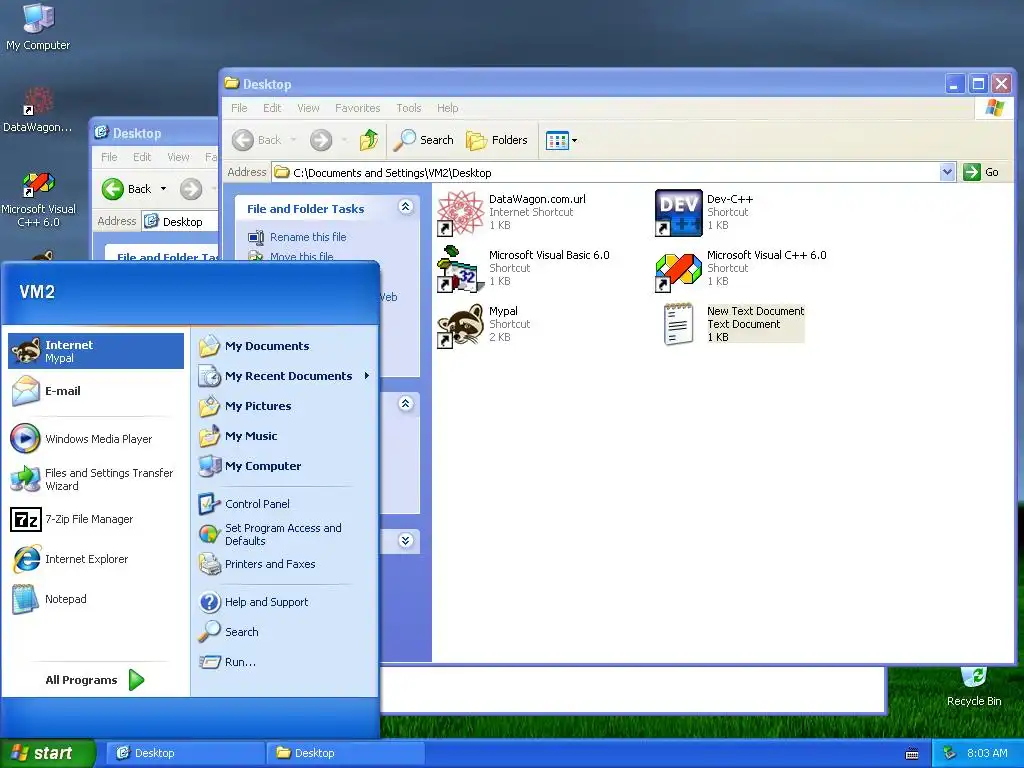The image size is (1024, 768).
Task: Open My Computer in Start menu
Action: pyautogui.click(x=285, y=466)
